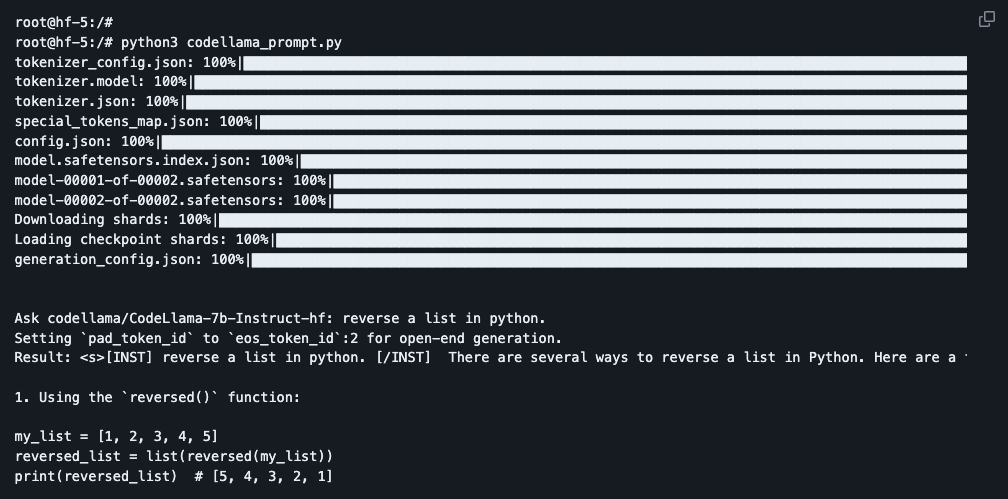Click the model.safetensors.index.json progress bar
Screen dimensions: 1008x499
click(x=634, y=161)
